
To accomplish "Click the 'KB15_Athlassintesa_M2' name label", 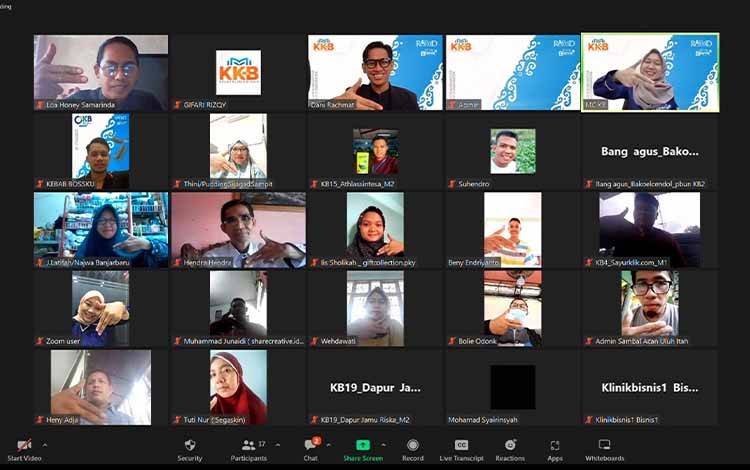I will click(357, 184).
